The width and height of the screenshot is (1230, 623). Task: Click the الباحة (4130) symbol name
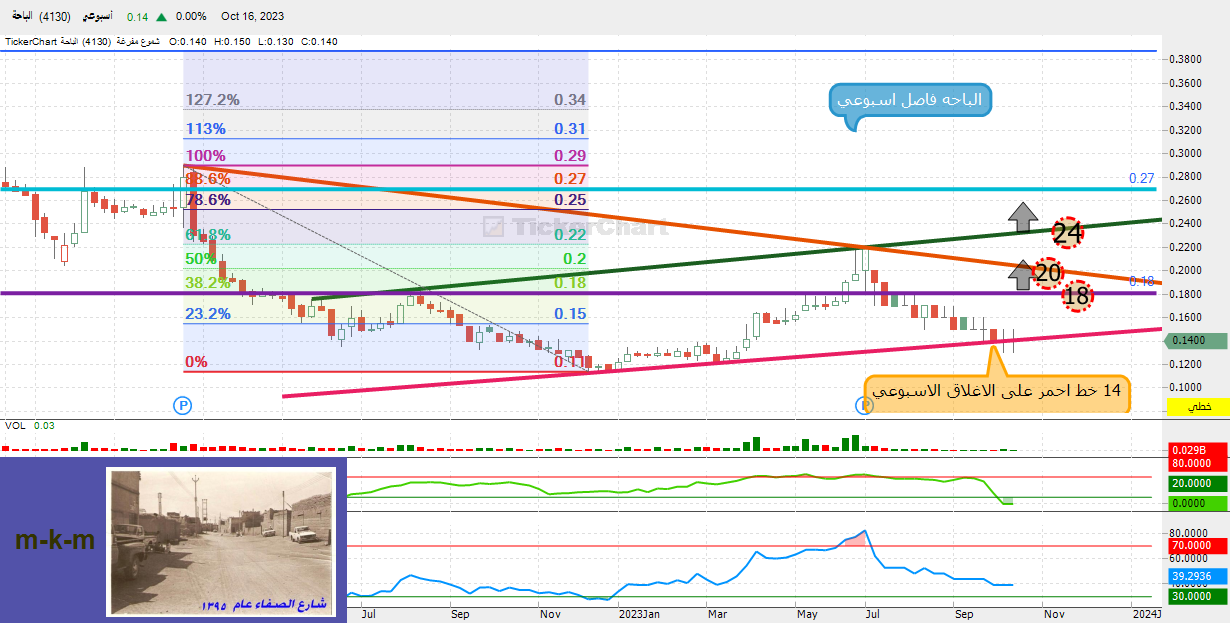[x=33, y=17]
